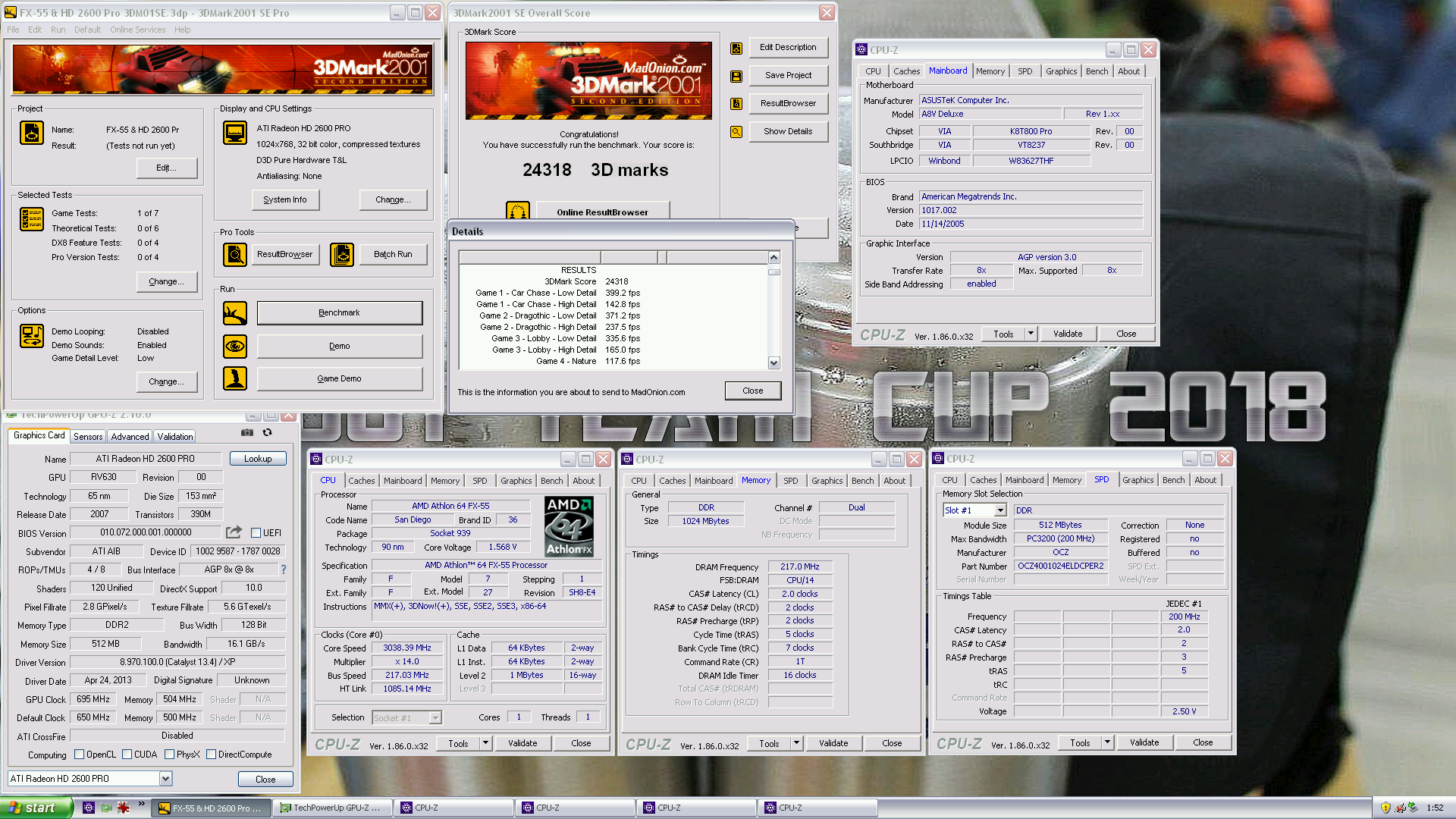Viewport: 1456px width, 819px height.
Task: Click the Benchmark run icon in 3DMark
Action: tap(235, 313)
